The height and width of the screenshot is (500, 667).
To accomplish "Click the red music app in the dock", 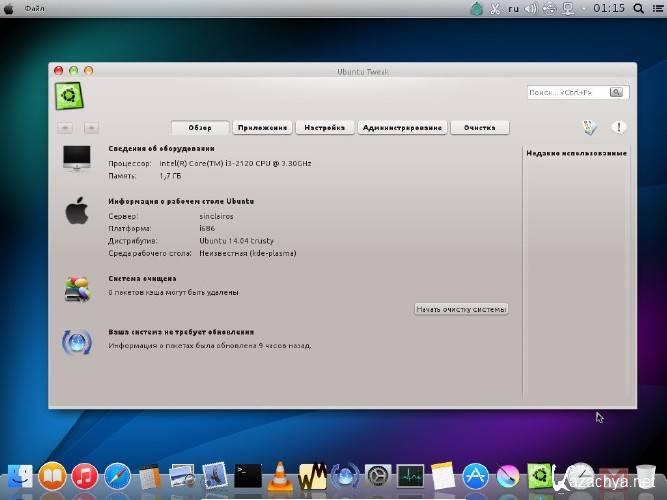I will [85, 475].
